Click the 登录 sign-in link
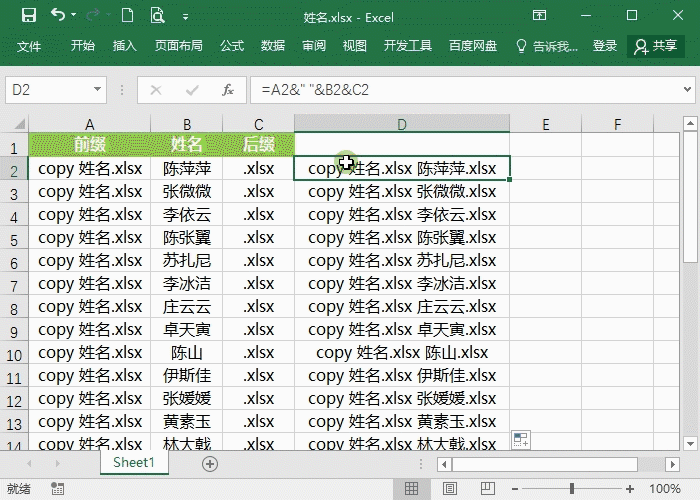Image resolution: width=700 pixels, height=500 pixels. point(605,46)
